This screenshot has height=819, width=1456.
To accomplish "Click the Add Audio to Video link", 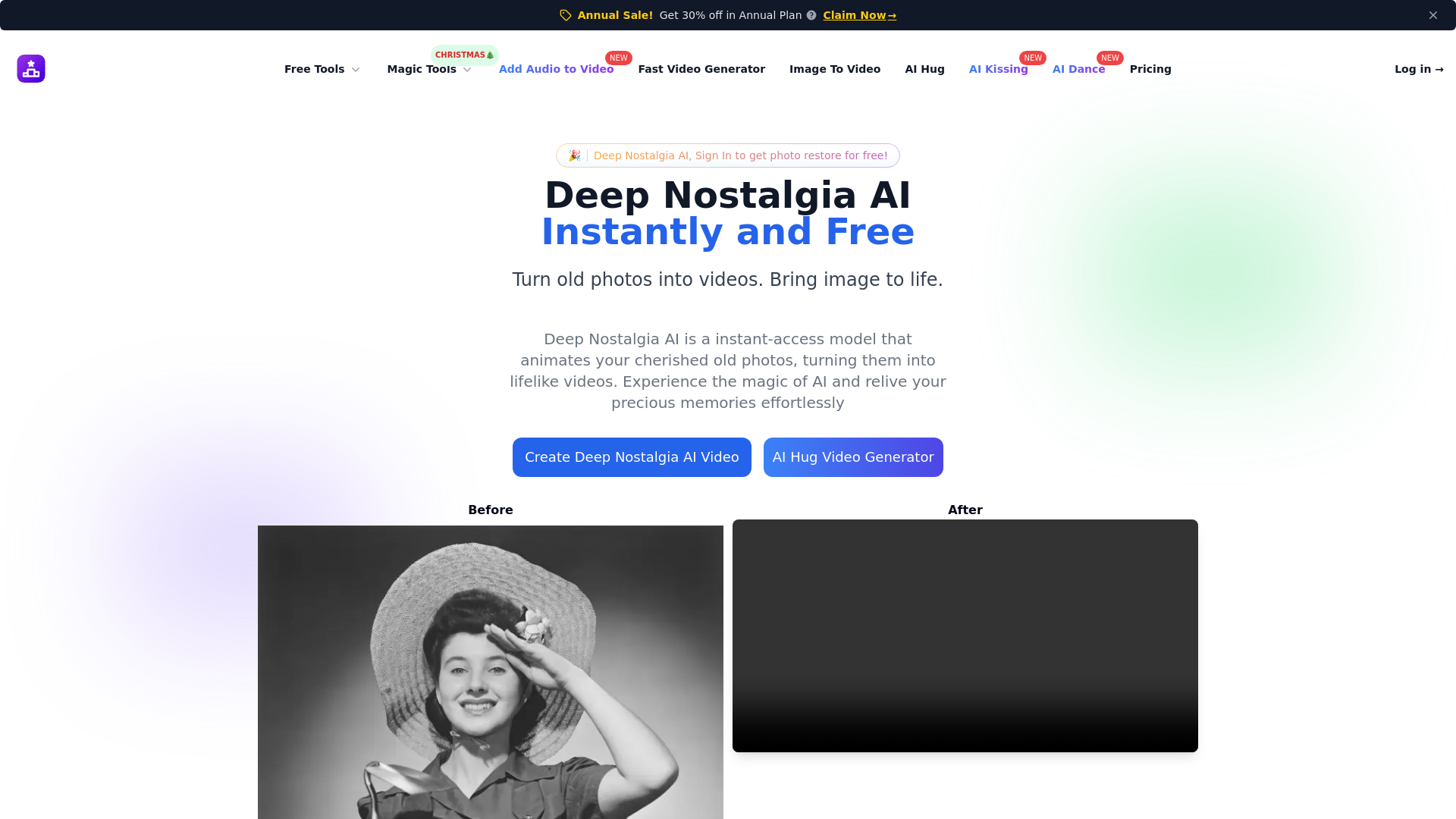I will point(556,68).
